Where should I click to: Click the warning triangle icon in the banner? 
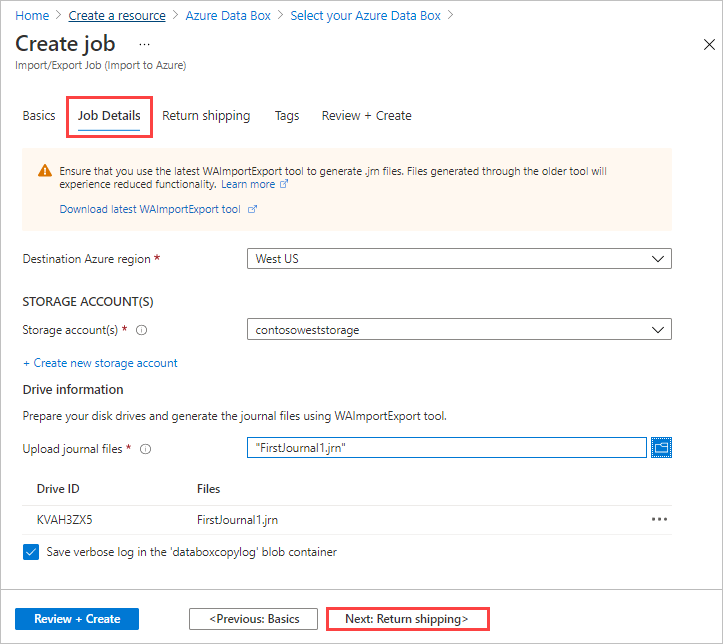(x=45, y=171)
